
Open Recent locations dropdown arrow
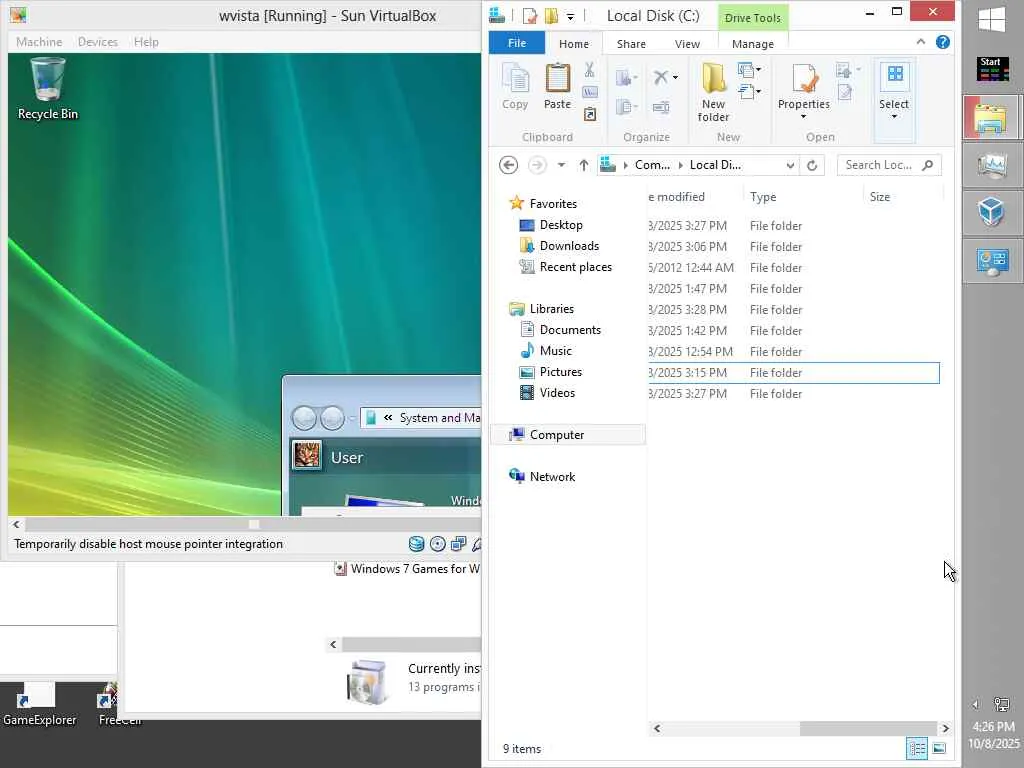coord(561,165)
